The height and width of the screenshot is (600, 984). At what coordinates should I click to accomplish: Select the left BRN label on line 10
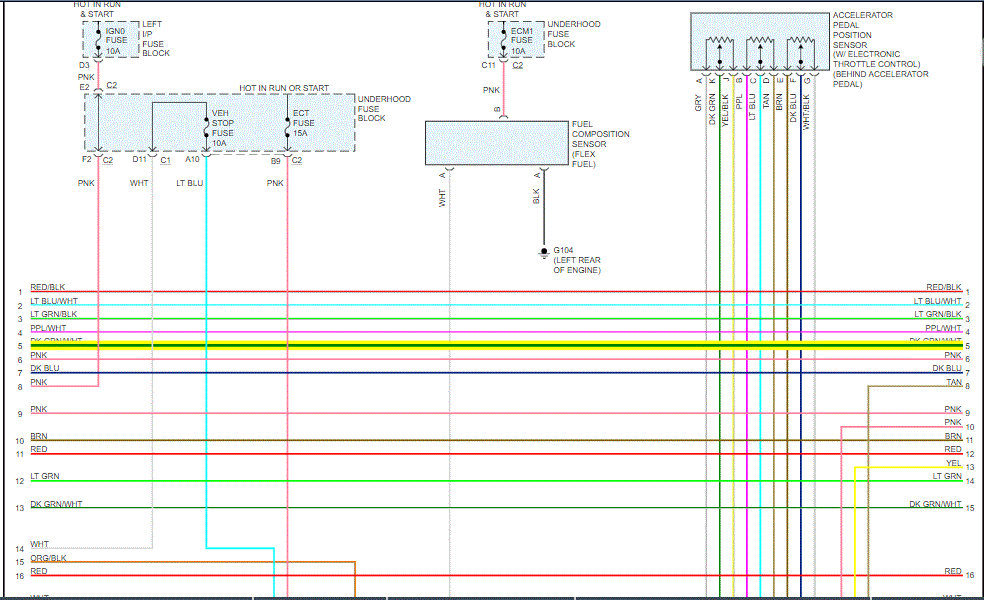tap(39, 436)
